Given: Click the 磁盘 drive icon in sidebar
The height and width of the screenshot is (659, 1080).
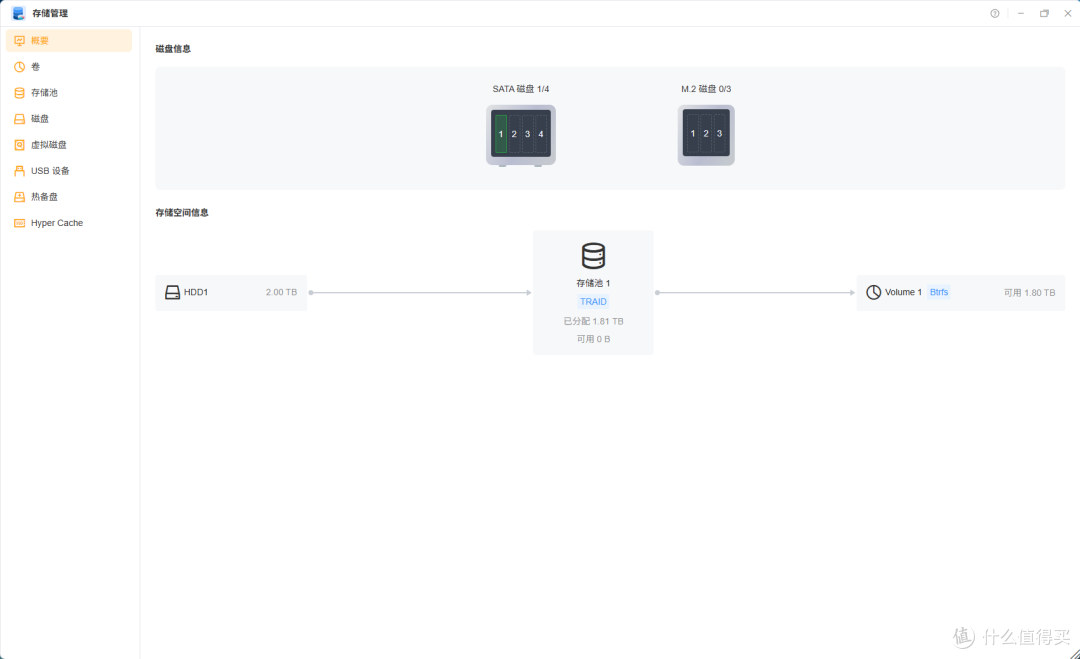Looking at the screenshot, I should [19, 119].
